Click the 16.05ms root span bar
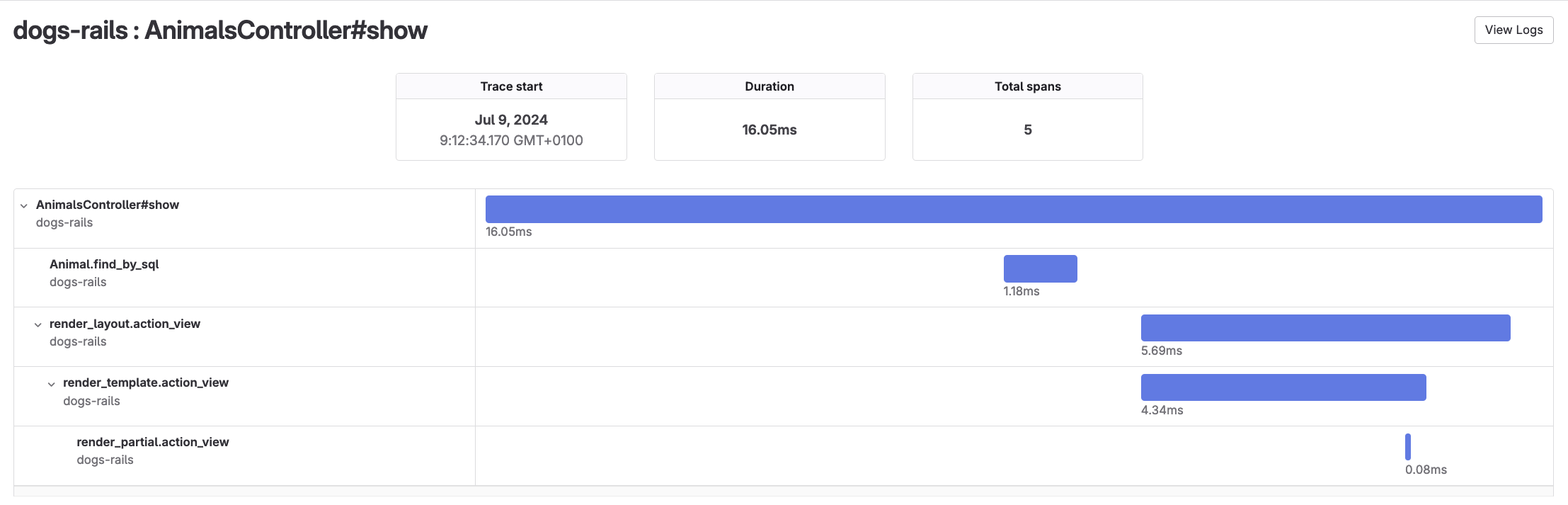 pos(1014,210)
